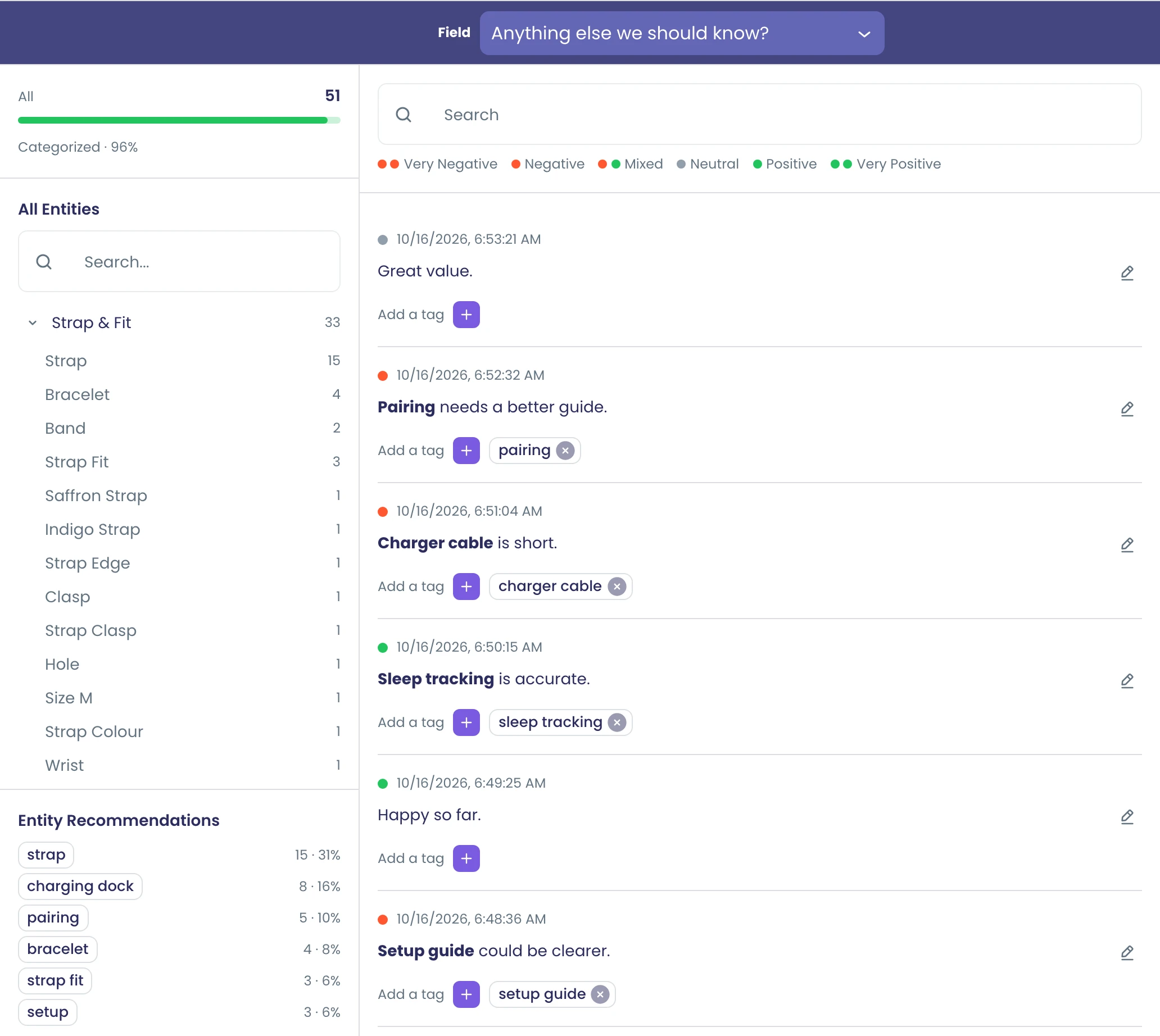Remove the 'setup guide' tag

click(x=600, y=994)
